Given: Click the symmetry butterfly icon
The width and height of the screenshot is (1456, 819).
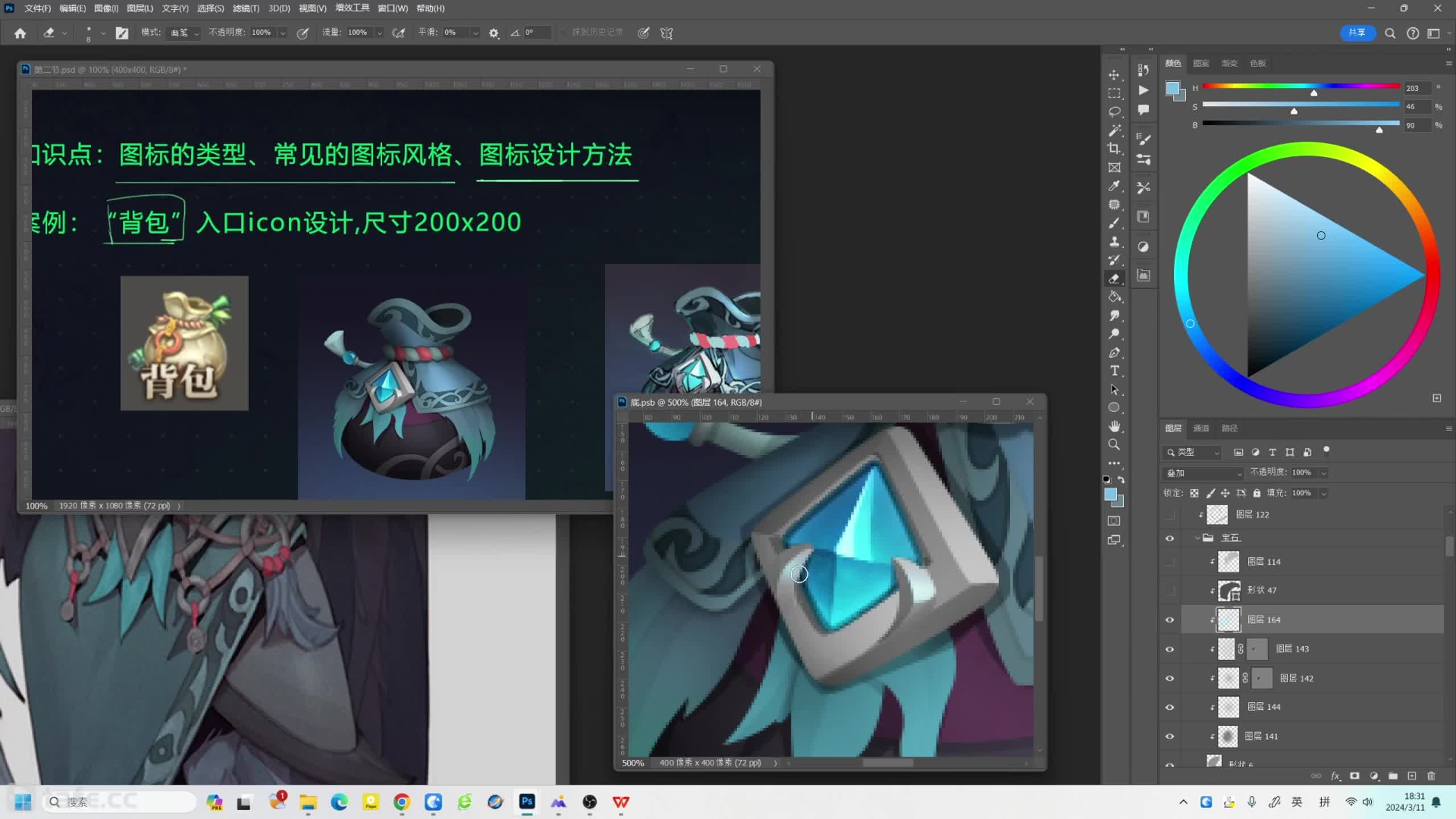Looking at the screenshot, I should point(667,33).
